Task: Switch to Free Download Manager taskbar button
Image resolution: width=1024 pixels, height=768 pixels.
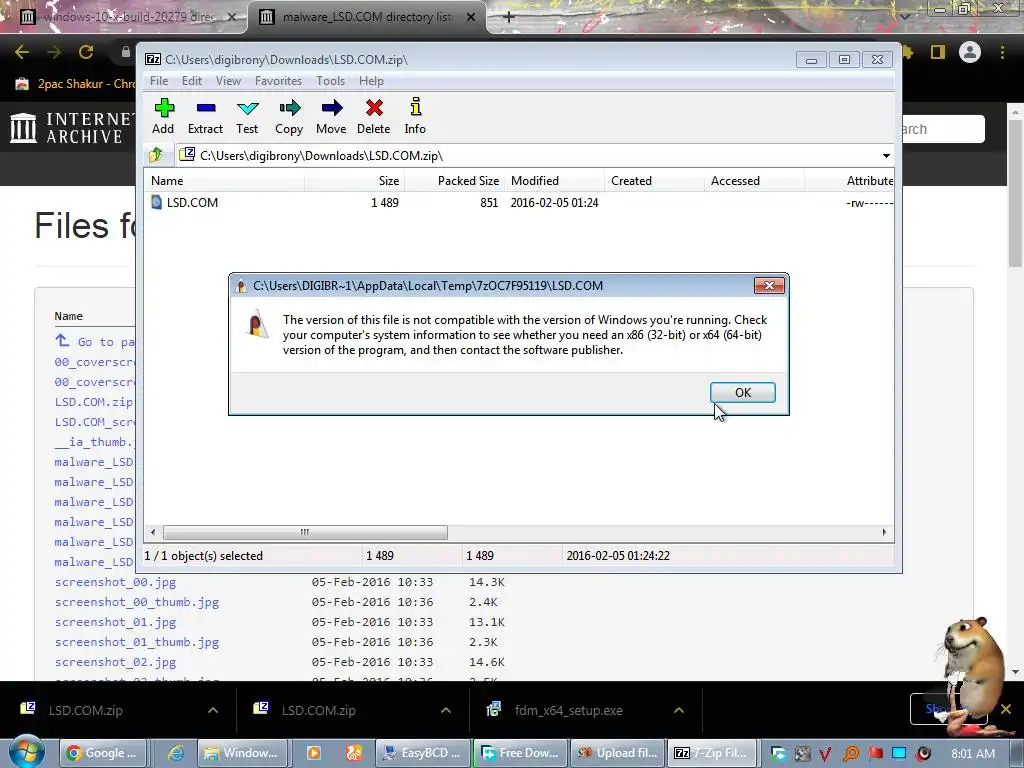Action: point(520,753)
